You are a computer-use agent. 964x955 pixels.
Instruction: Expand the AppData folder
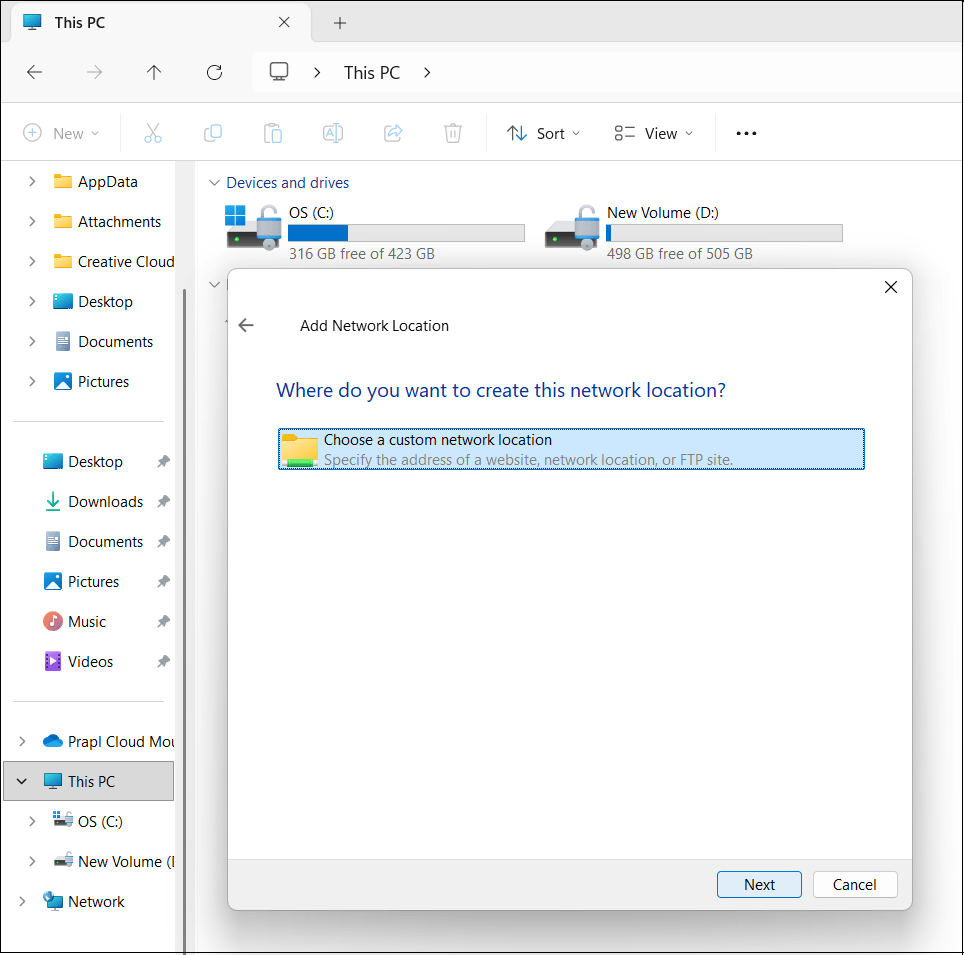pyautogui.click(x=32, y=181)
